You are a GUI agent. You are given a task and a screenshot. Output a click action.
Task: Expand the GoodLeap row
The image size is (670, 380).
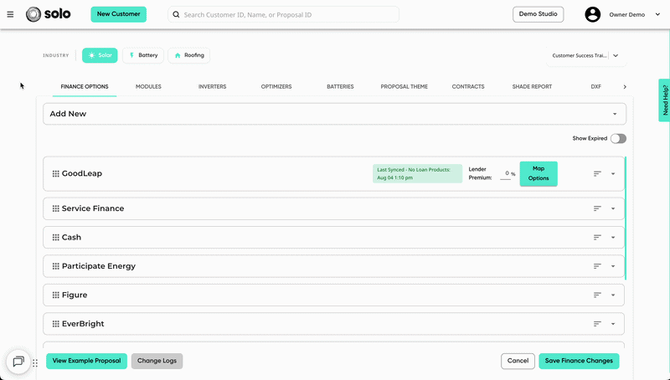coord(613,174)
